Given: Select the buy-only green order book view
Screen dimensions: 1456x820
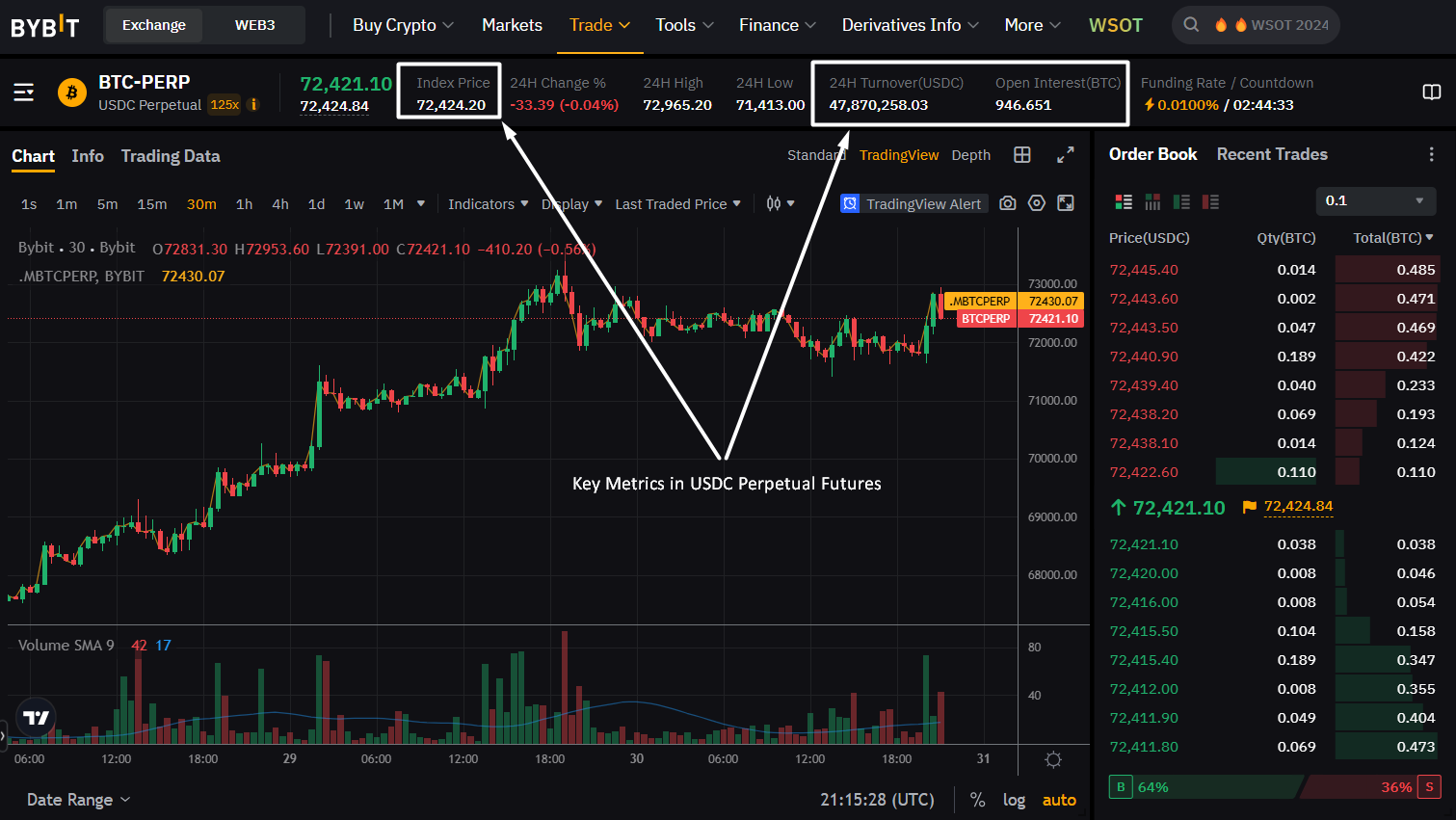Looking at the screenshot, I should (1181, 201).
